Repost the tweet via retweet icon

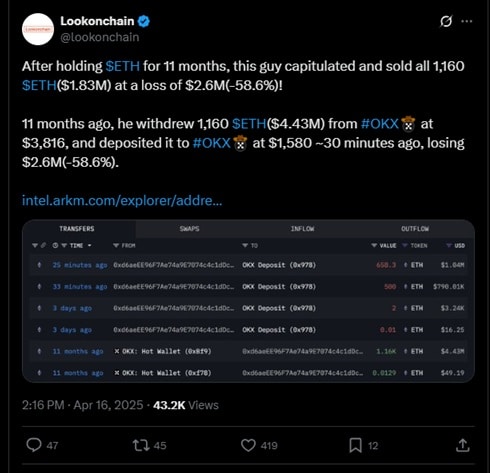(x=141, y=445)
